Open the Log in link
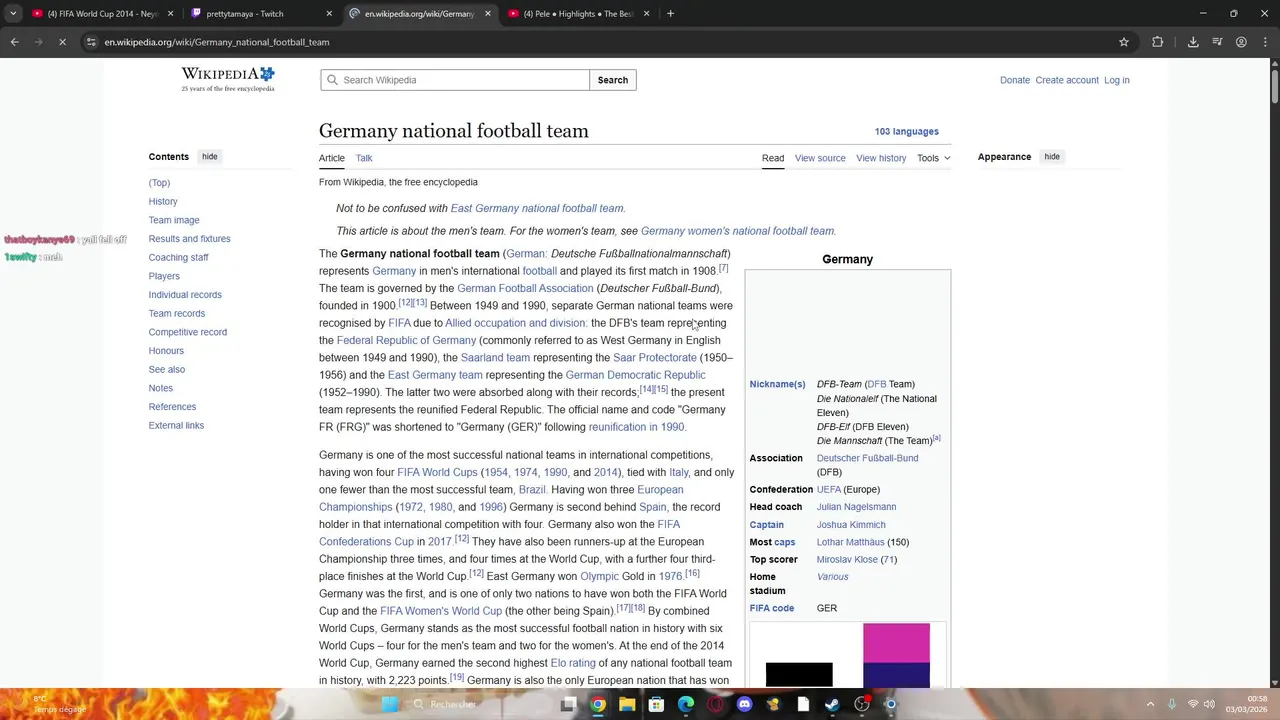This screenshot has height=720, width=1280. (x=1117, y=80)
